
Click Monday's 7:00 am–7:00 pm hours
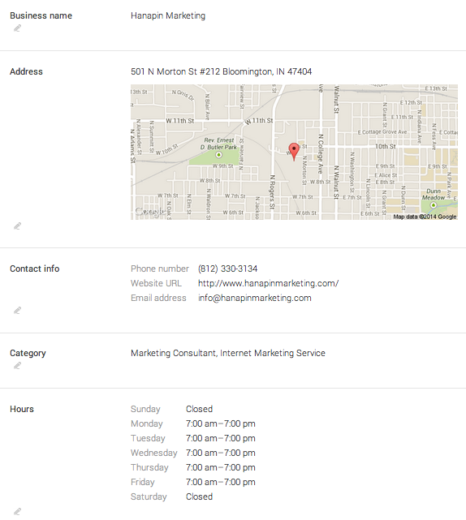coord(220,424)
